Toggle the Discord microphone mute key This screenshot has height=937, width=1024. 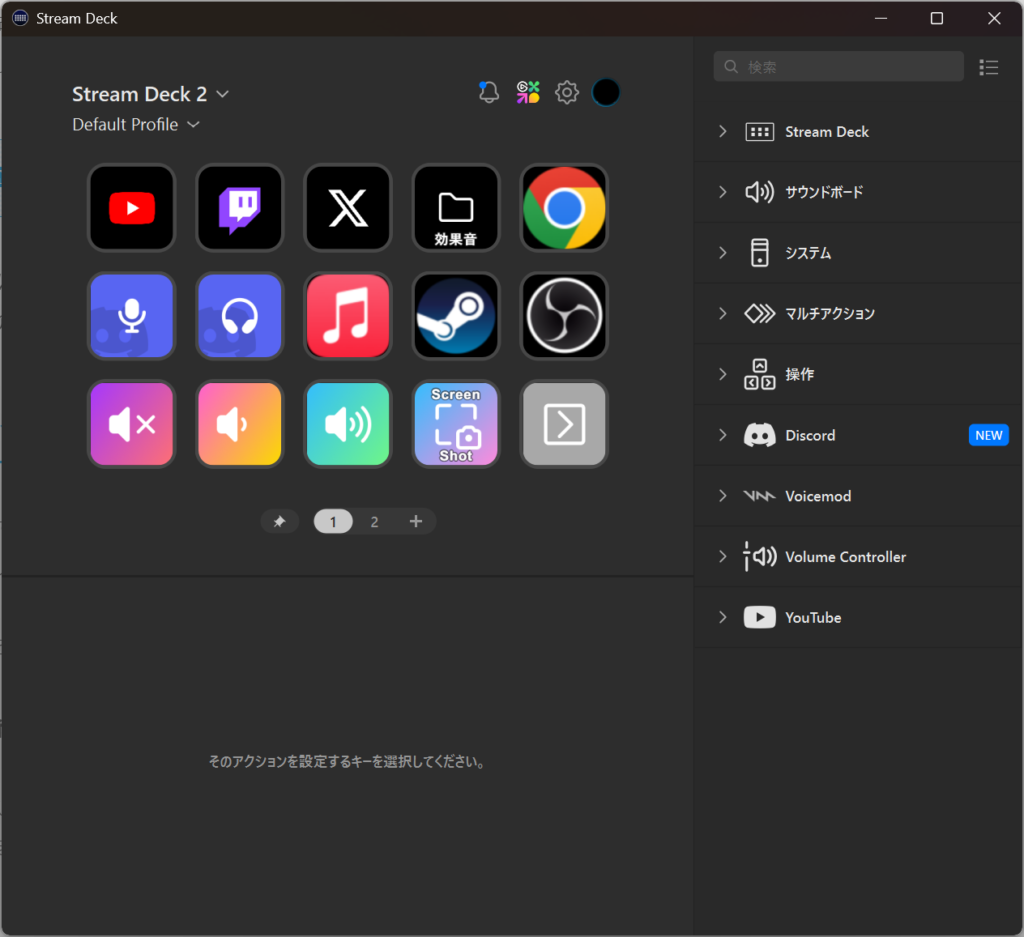point(132,316)
